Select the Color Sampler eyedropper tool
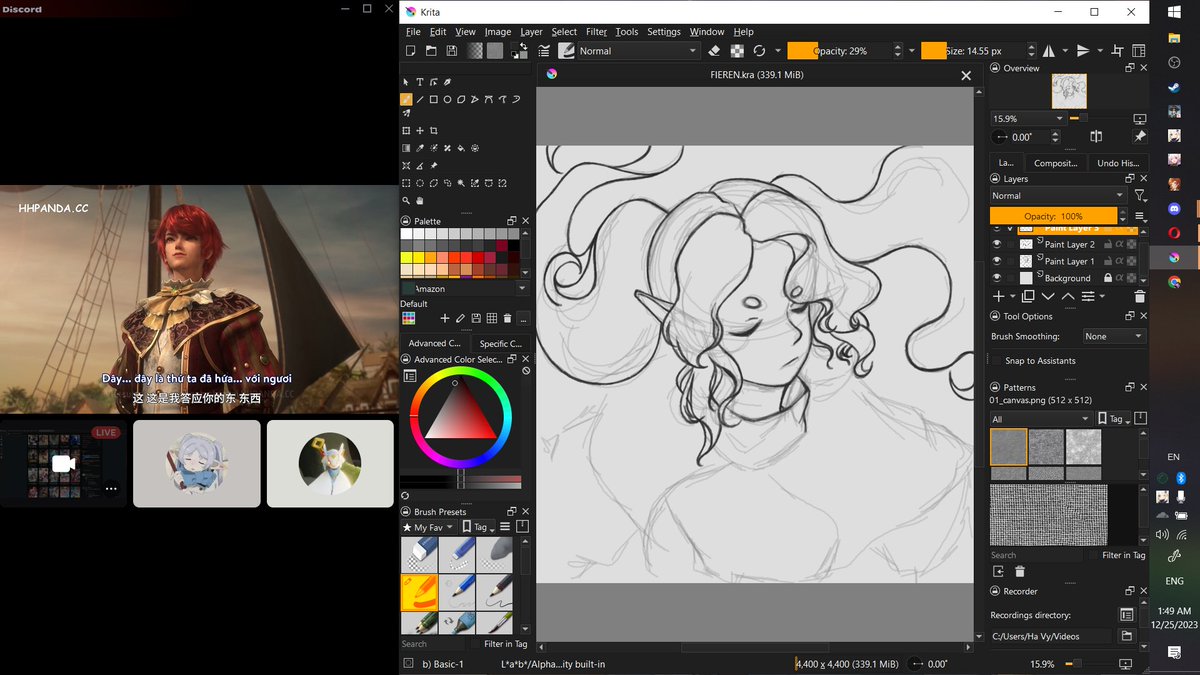 pyautogui.click(x=420, y=148)
